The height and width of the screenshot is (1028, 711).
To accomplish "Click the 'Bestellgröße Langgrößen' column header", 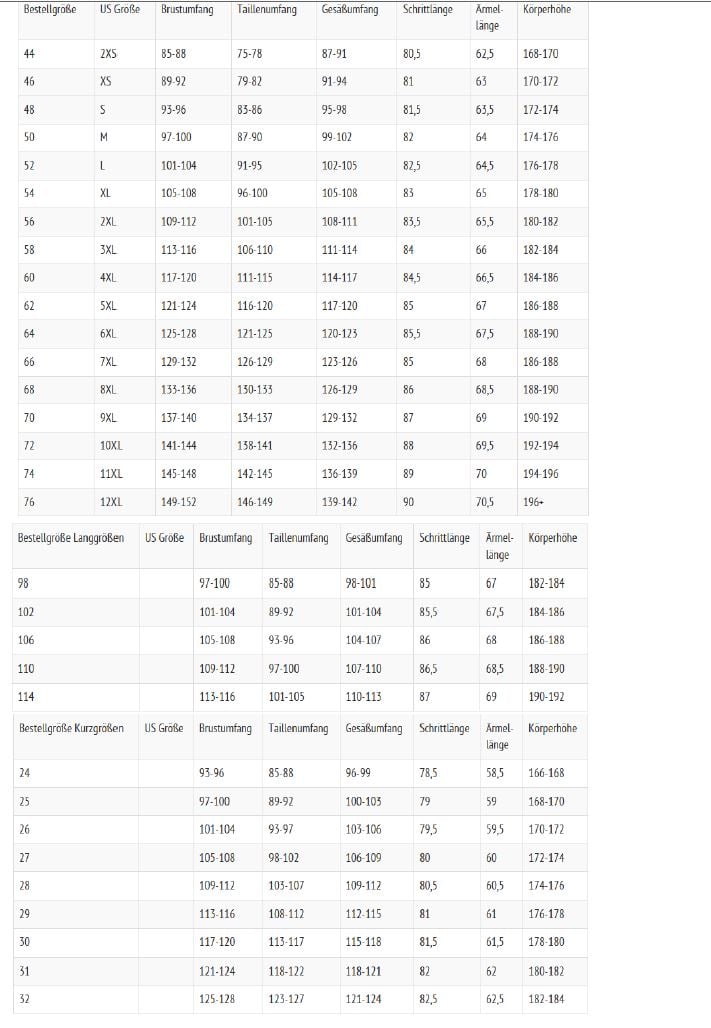I will click(x=71, y=538).
